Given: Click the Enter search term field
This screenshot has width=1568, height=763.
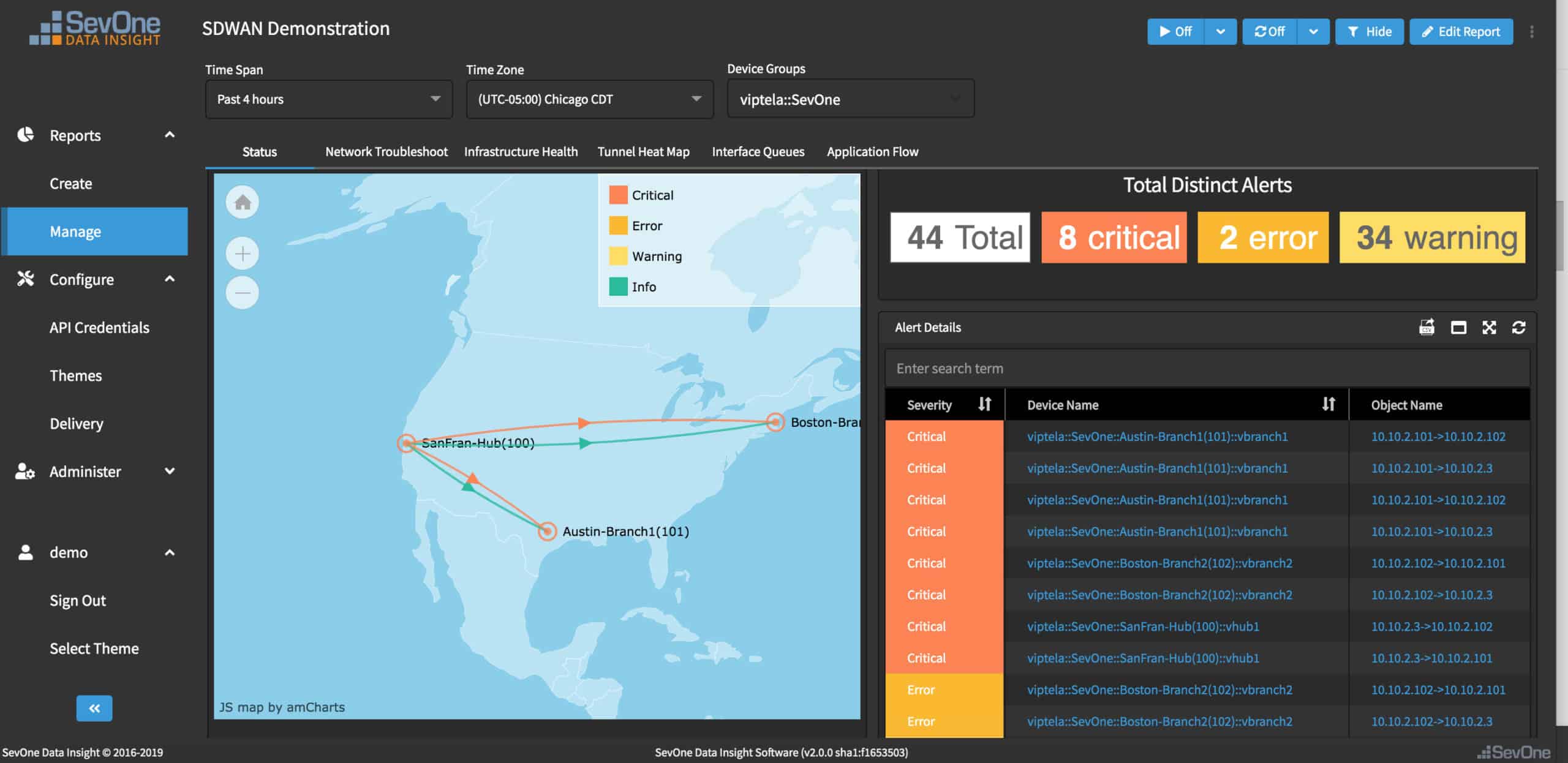Looking at the screenshot, I should (1207, 369).
